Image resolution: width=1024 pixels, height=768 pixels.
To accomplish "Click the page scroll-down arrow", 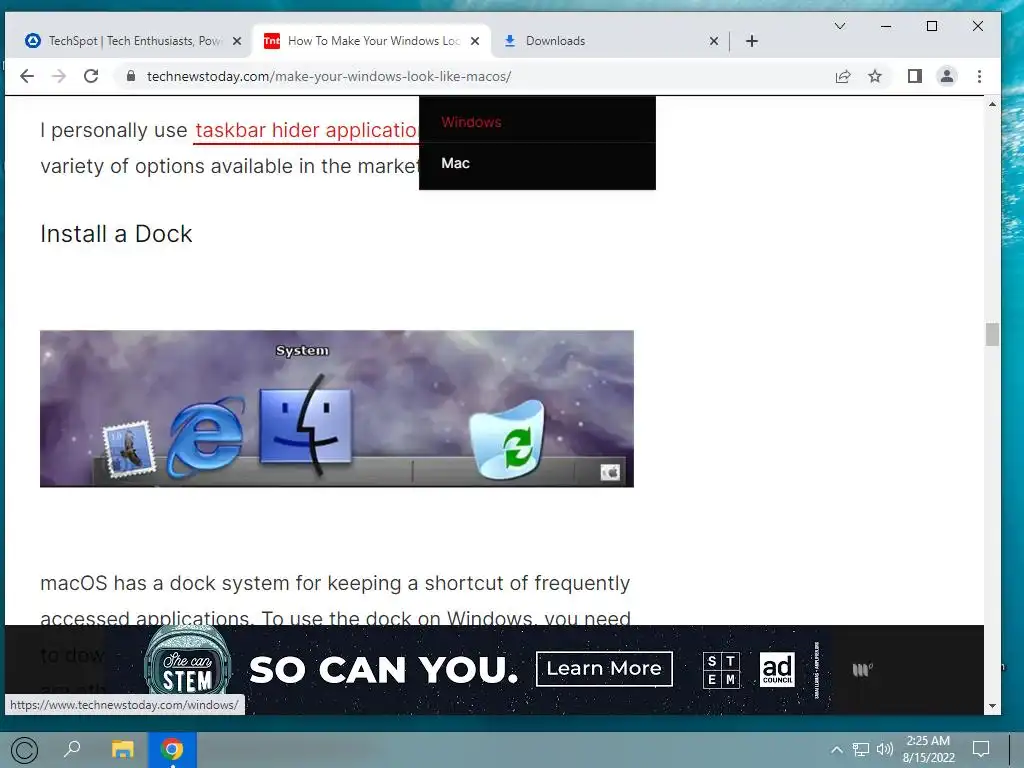I will [993, 706].
